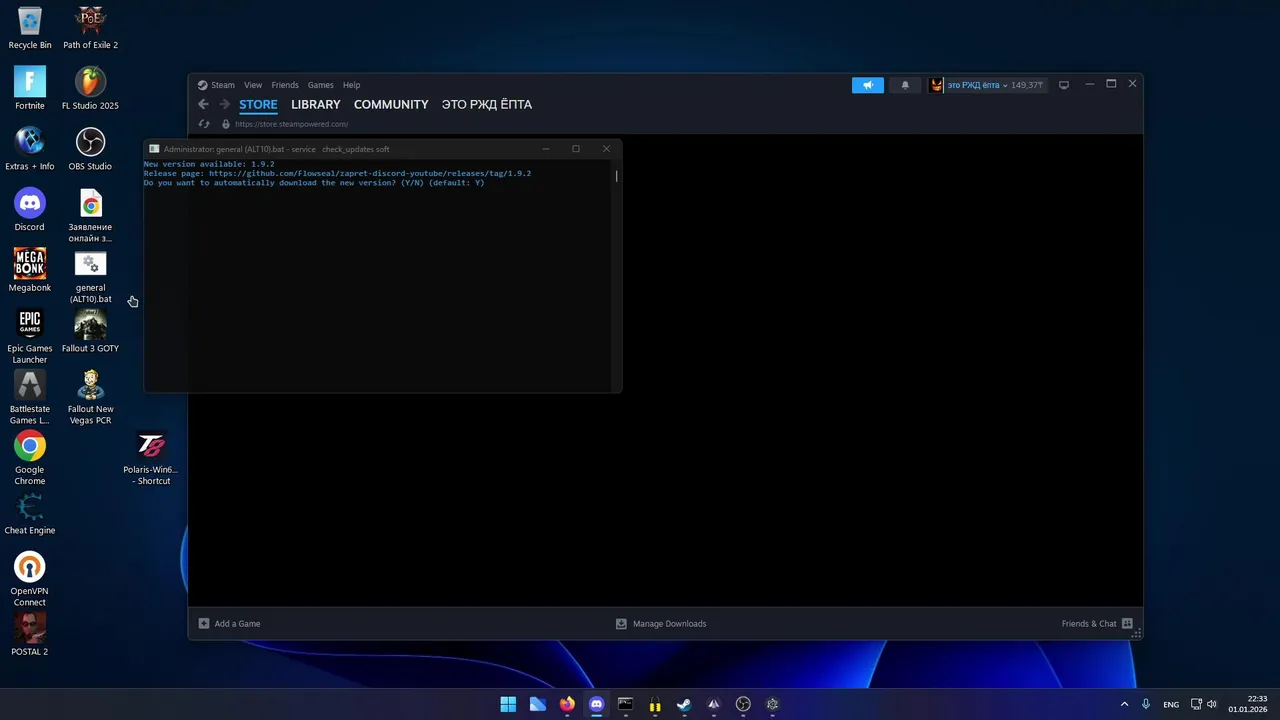Select the Epic Games Launcher desktop icon
1280x720 pixels.
coord(30,337)
